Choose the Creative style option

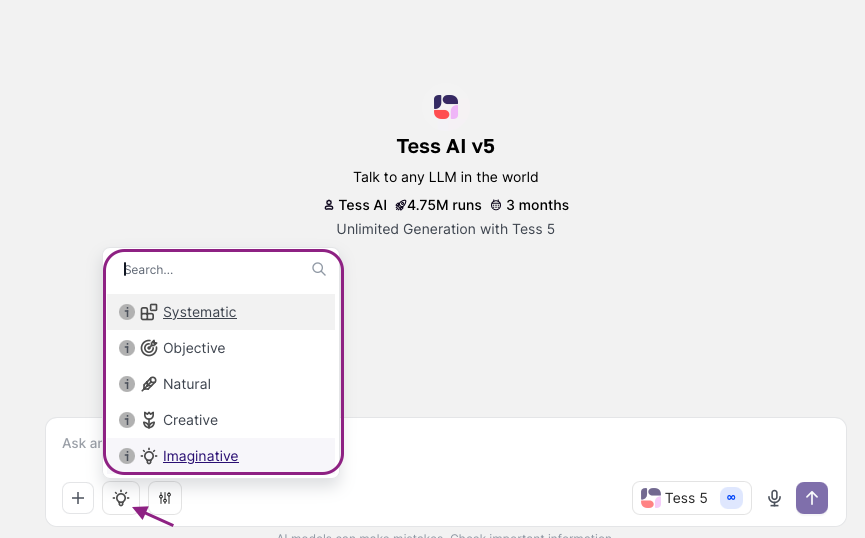pos(221,420)
